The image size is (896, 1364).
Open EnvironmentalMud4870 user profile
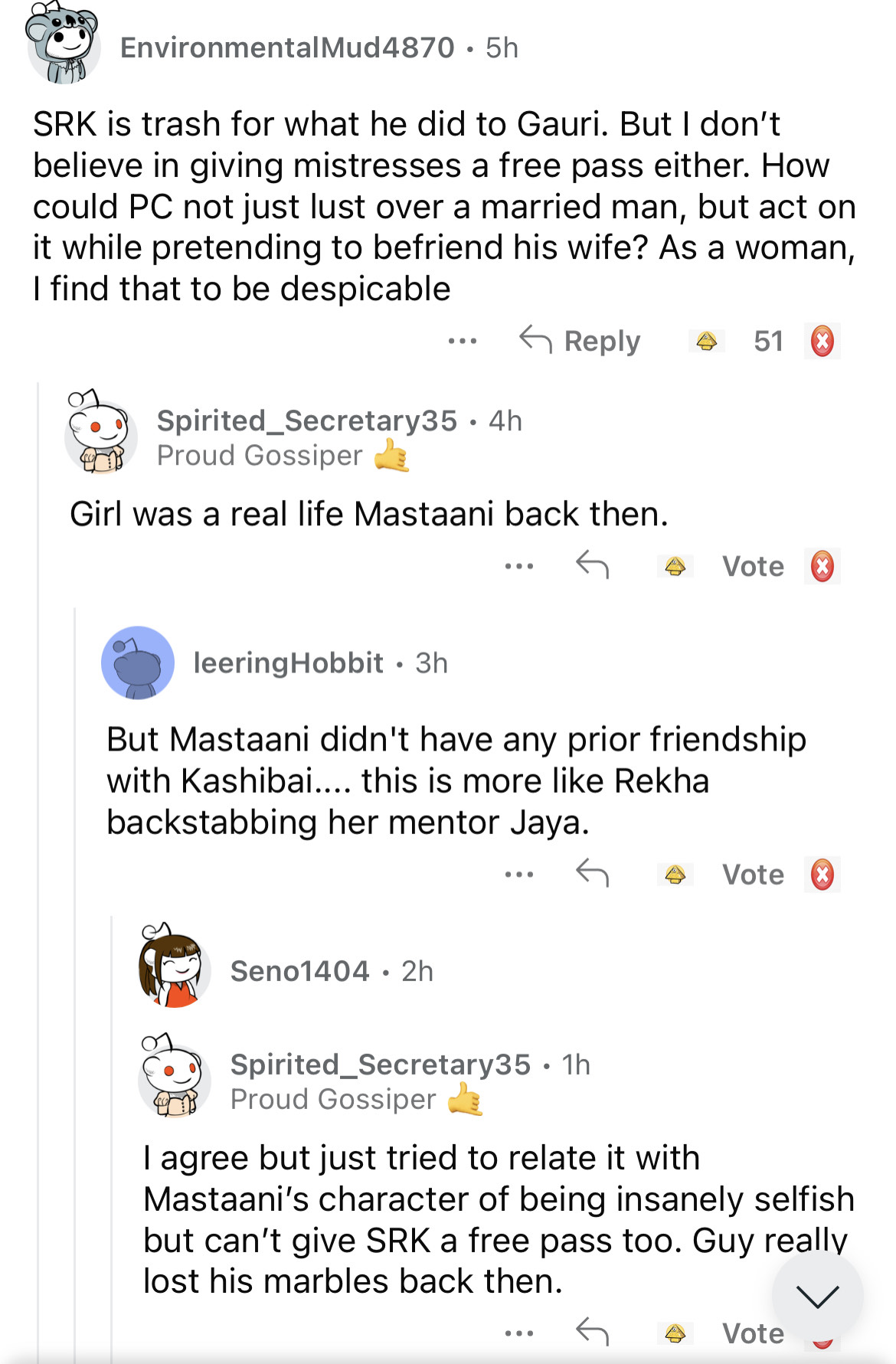click(x=287, y=47)
